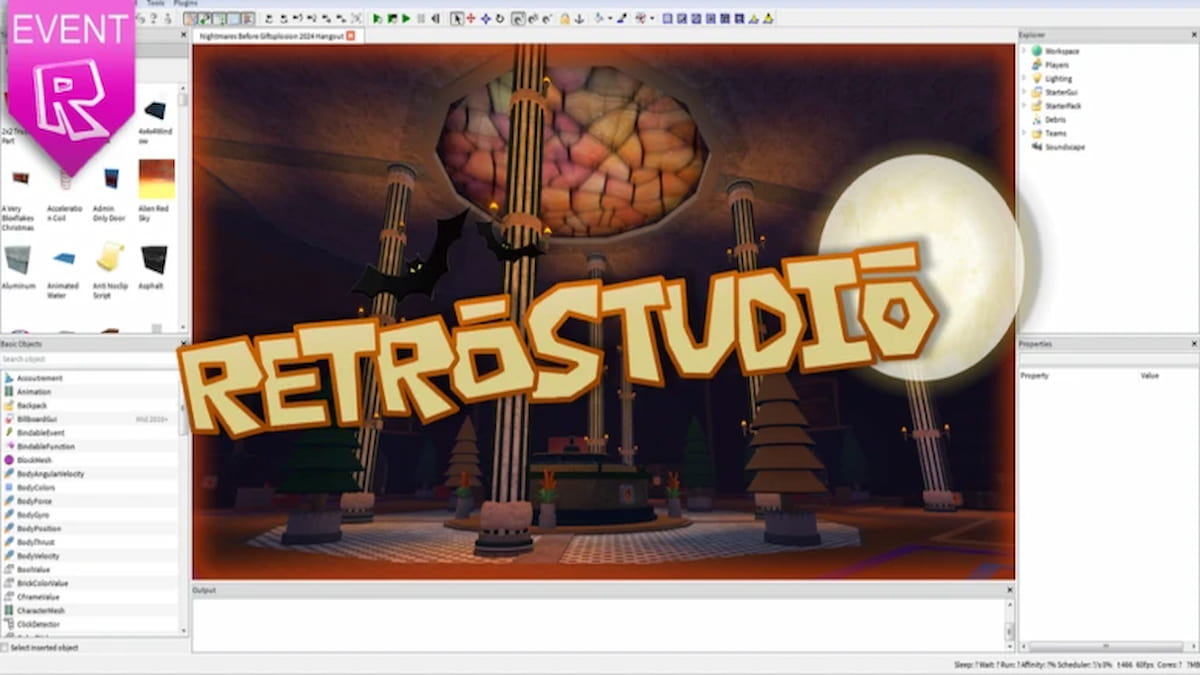Click the Soundscape speaker icon
Viewport: 1200px width, 675px height.
[1037, 147]
